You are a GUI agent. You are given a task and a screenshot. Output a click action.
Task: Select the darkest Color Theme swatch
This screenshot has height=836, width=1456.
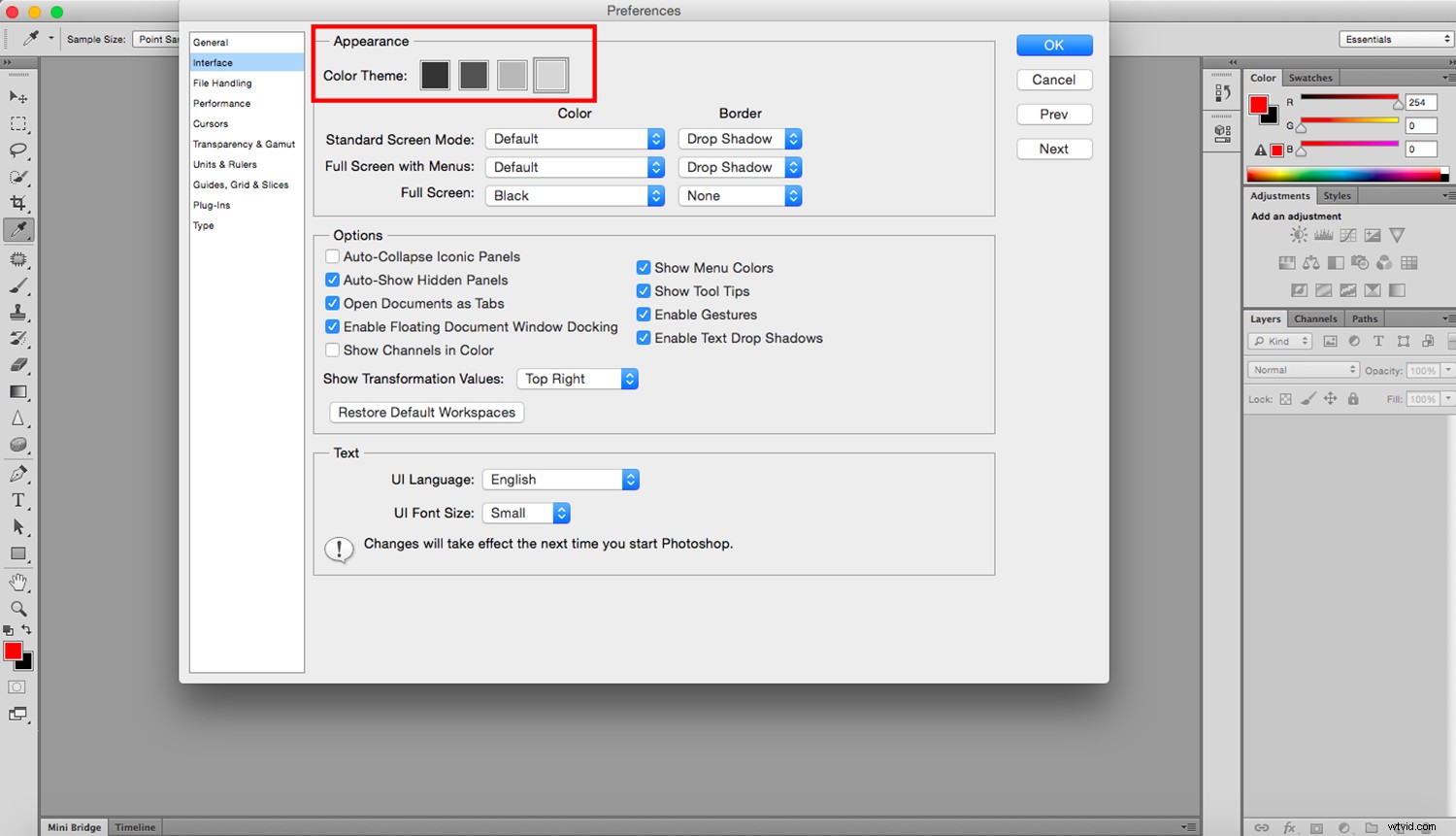[435, 75]
